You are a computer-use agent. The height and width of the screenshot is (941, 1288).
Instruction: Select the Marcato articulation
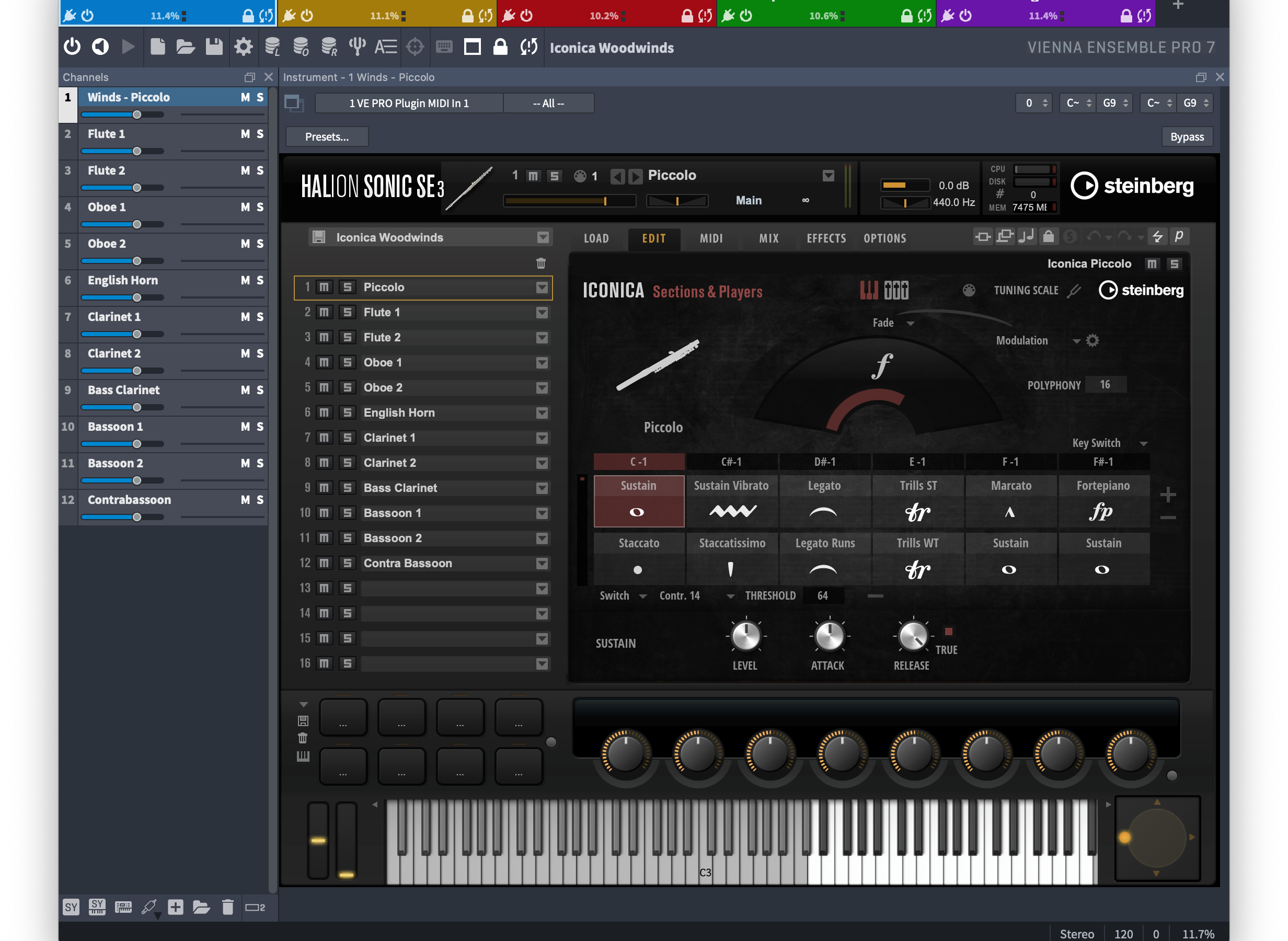coord(1011,501)
